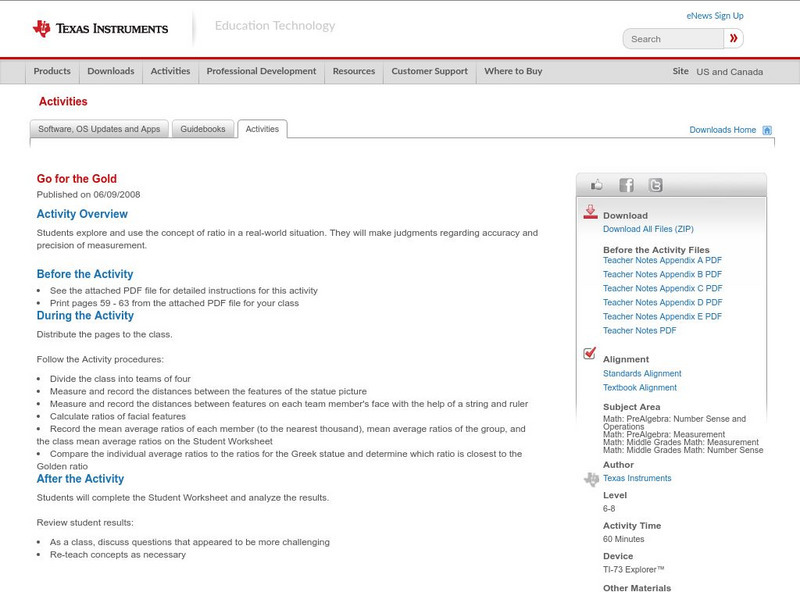Click the 'Published on 06/09/2008' text

click(88, 194)
